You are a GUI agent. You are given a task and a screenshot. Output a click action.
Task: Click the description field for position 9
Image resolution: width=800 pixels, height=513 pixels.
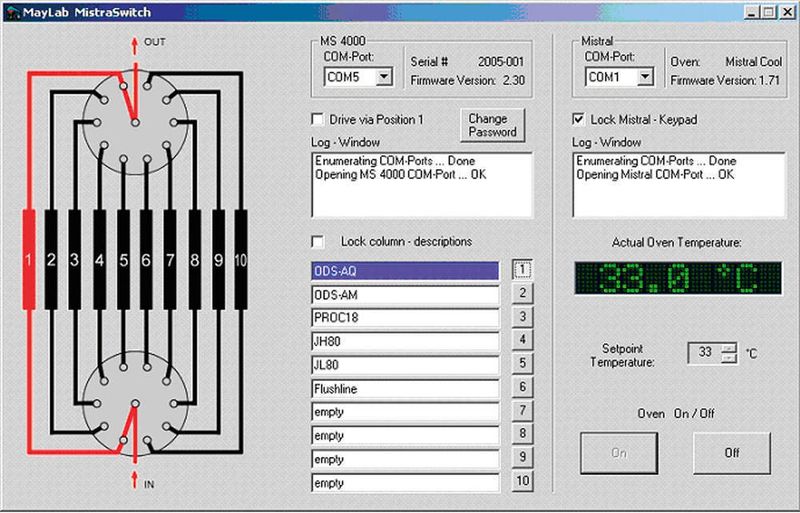[405, 459]
